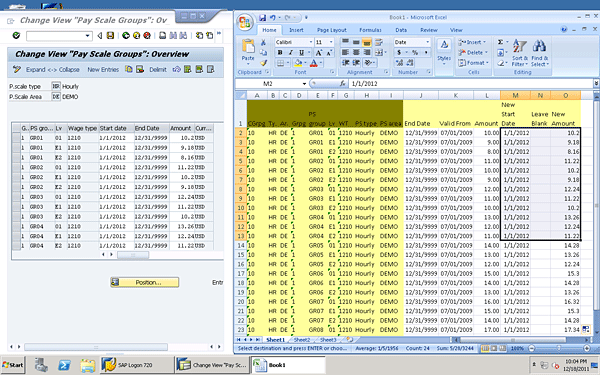Click the SAP Select All icon
This screenshot has width=600, height=375.
(x=188, y=69)
